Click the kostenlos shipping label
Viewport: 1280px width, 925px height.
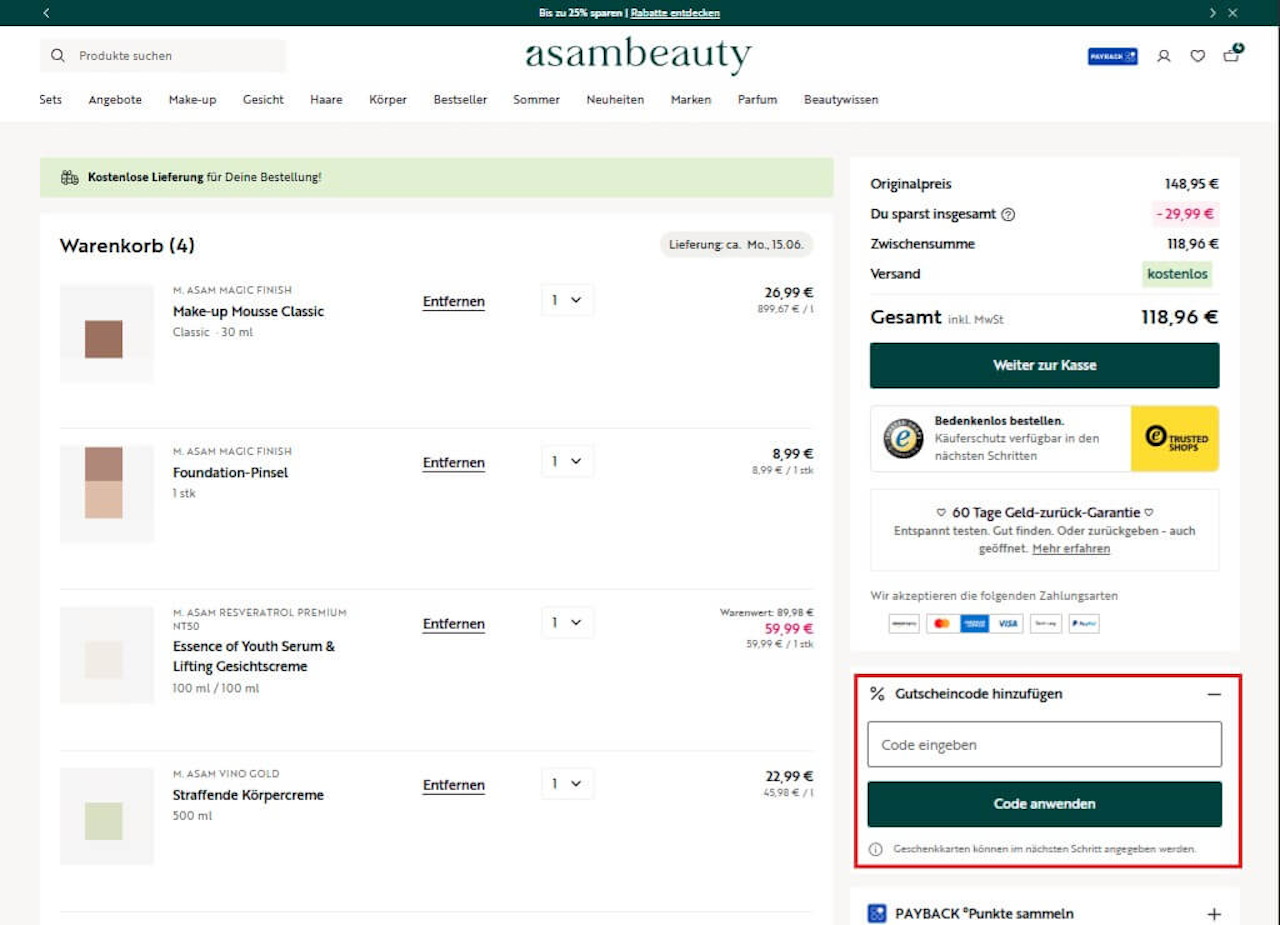tap(1177, 273)
